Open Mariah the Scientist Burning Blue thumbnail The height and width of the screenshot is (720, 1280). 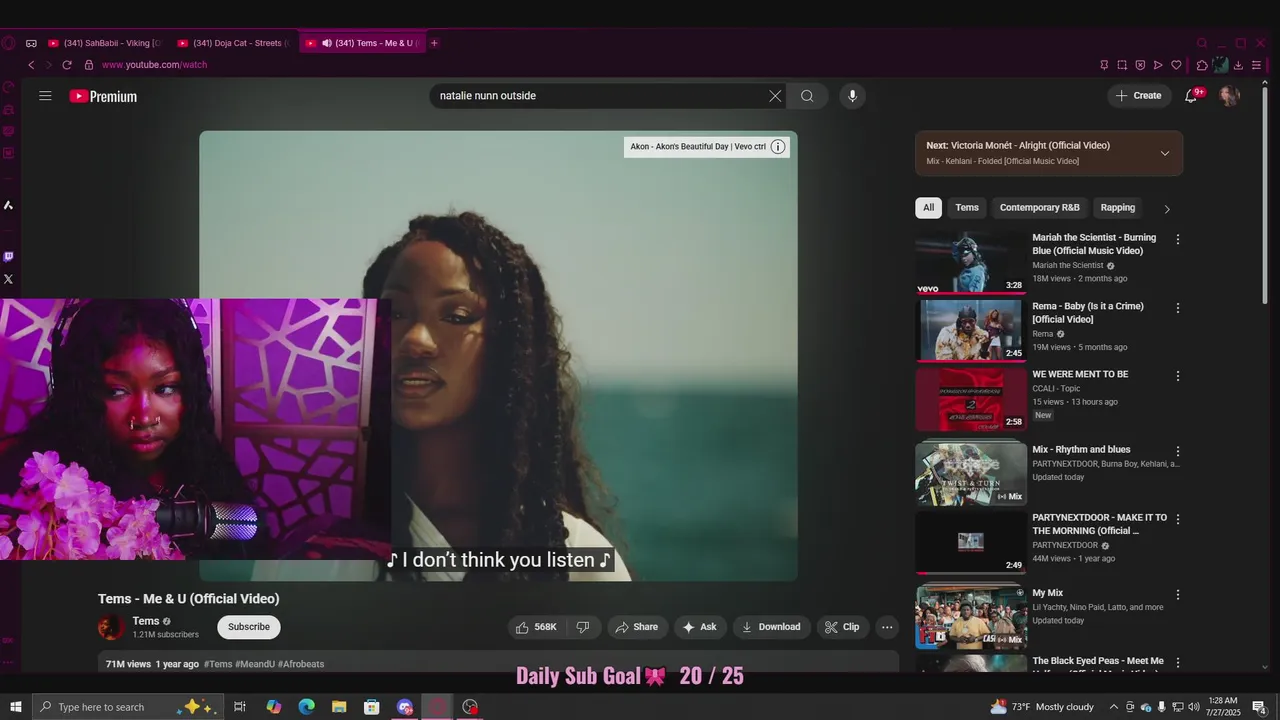click(971, 263)
